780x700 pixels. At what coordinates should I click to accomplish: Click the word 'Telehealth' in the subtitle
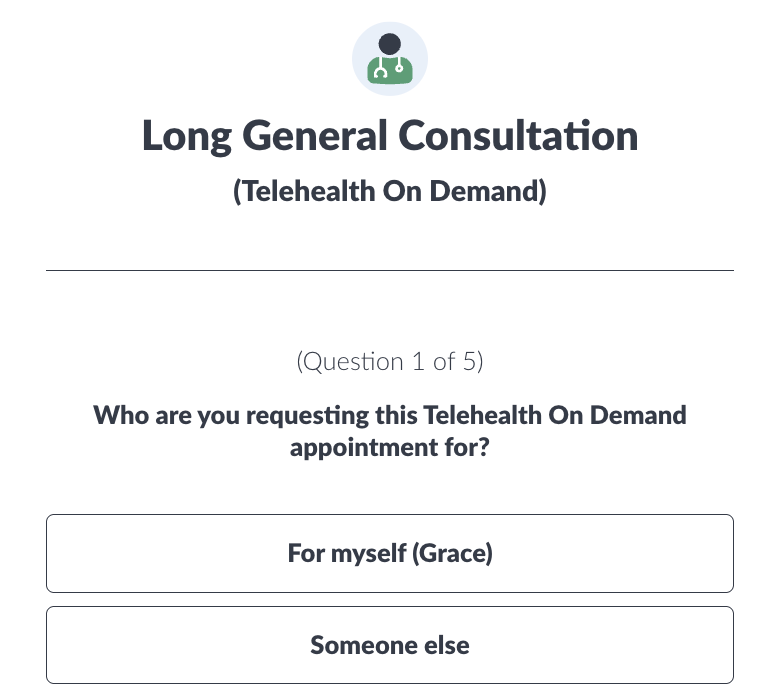point(300,192)
